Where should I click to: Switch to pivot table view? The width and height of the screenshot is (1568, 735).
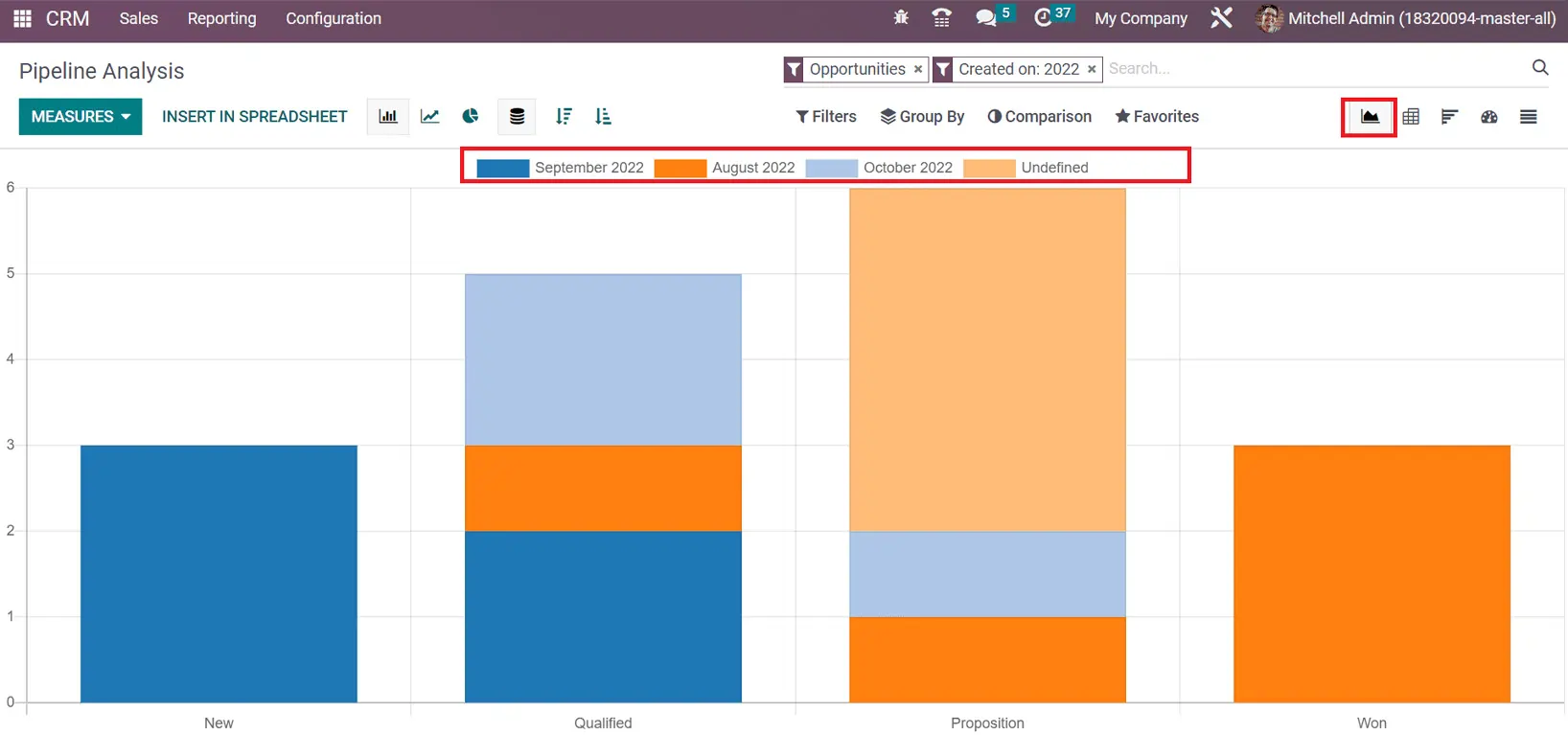click(1411, 117)
